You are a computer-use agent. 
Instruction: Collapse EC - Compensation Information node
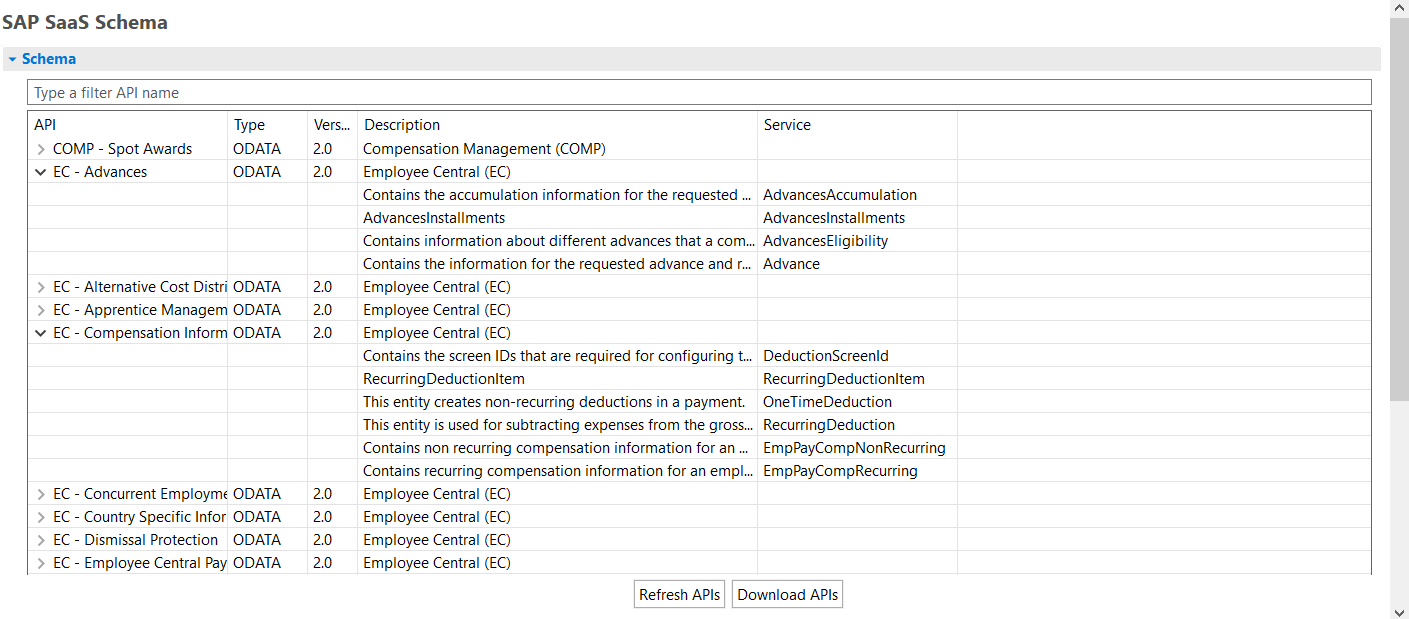pyautogui.click(x=41, y=333)
